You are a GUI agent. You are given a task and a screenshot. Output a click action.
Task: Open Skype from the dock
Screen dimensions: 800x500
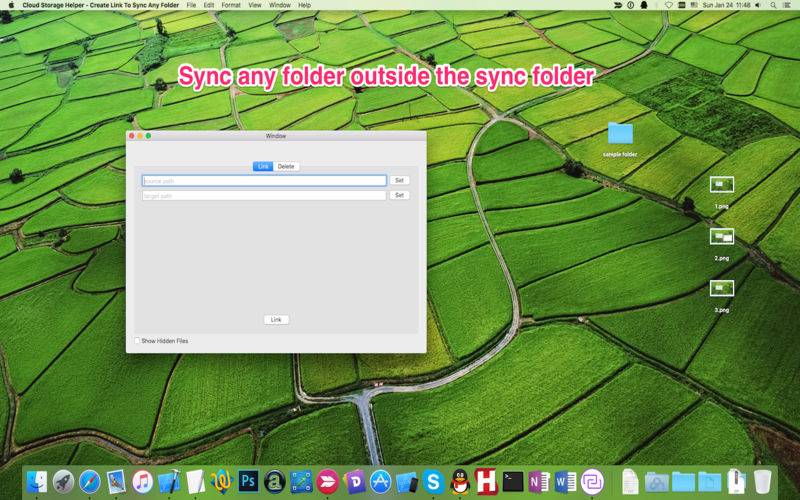pyautogui.click(x=433, y=481)
